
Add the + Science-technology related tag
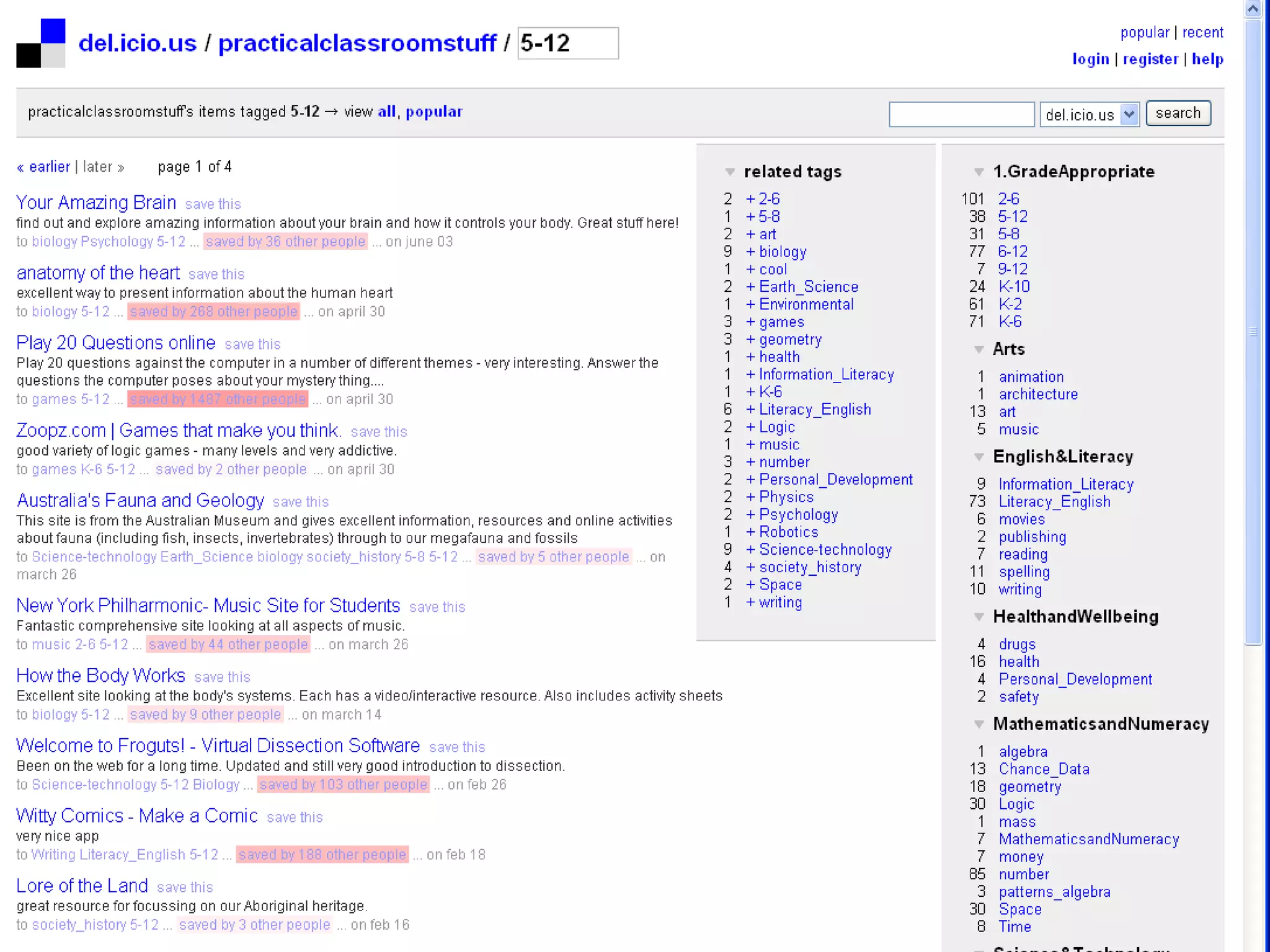819,550
